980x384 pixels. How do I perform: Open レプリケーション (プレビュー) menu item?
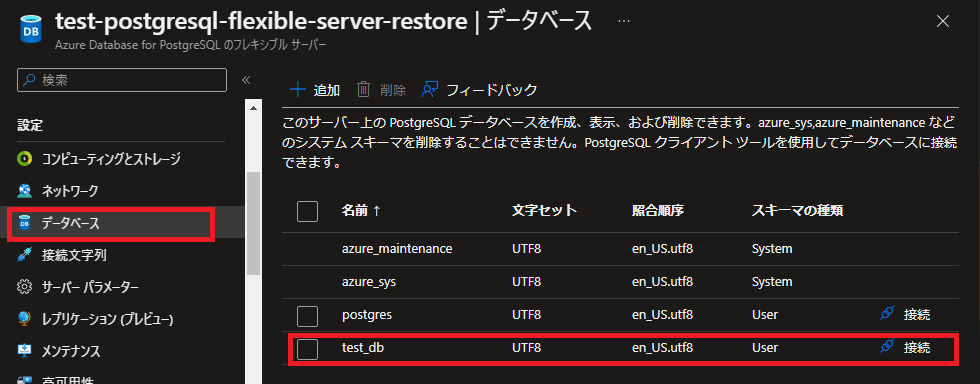click(107, 319)
